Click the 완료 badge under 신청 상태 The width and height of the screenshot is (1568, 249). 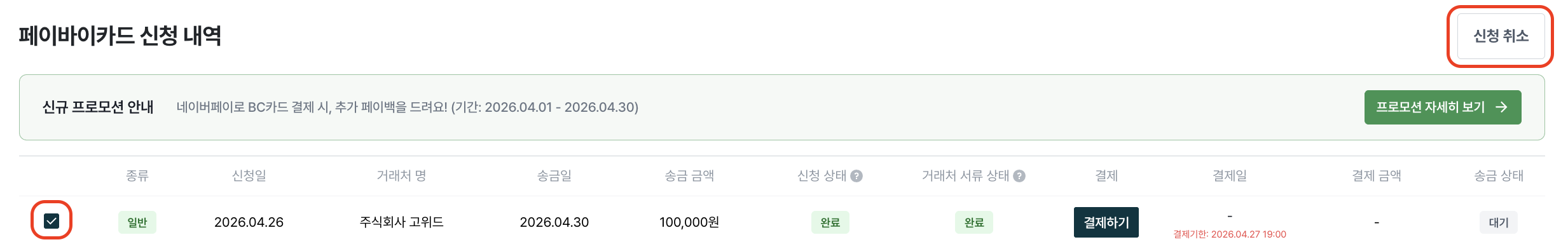pyautogui.click(x=830, y=222)
